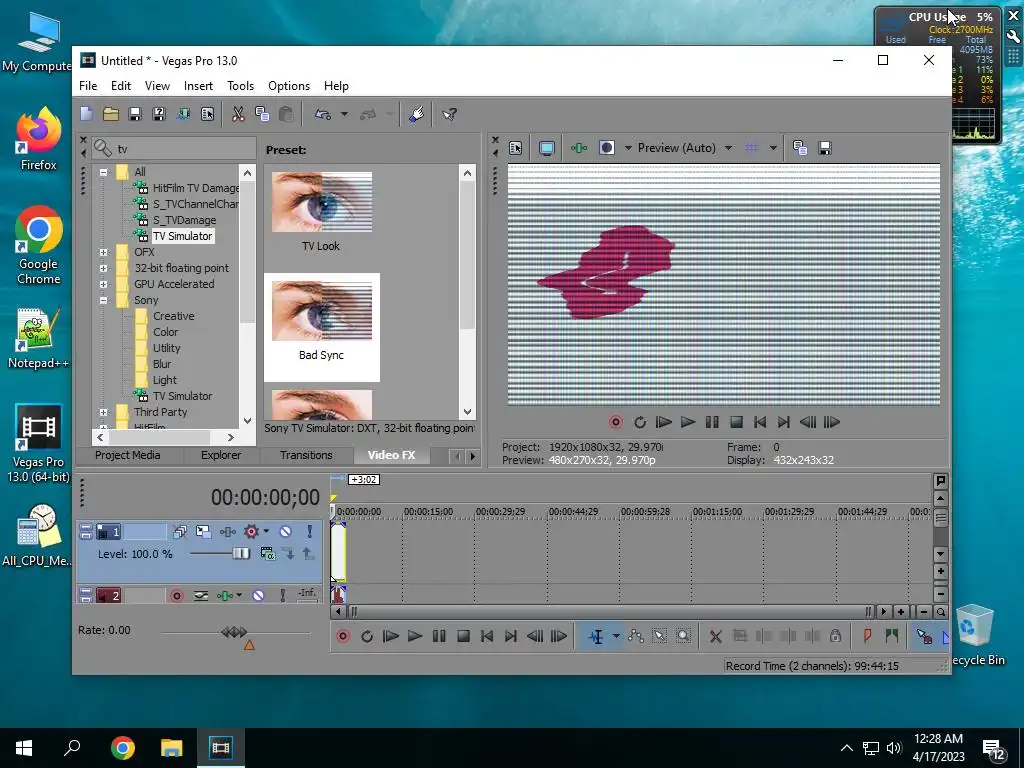Toggle Loop Playback under the preview
The height and width of the screenshot is (768, 1024).
tap(639, 423)
